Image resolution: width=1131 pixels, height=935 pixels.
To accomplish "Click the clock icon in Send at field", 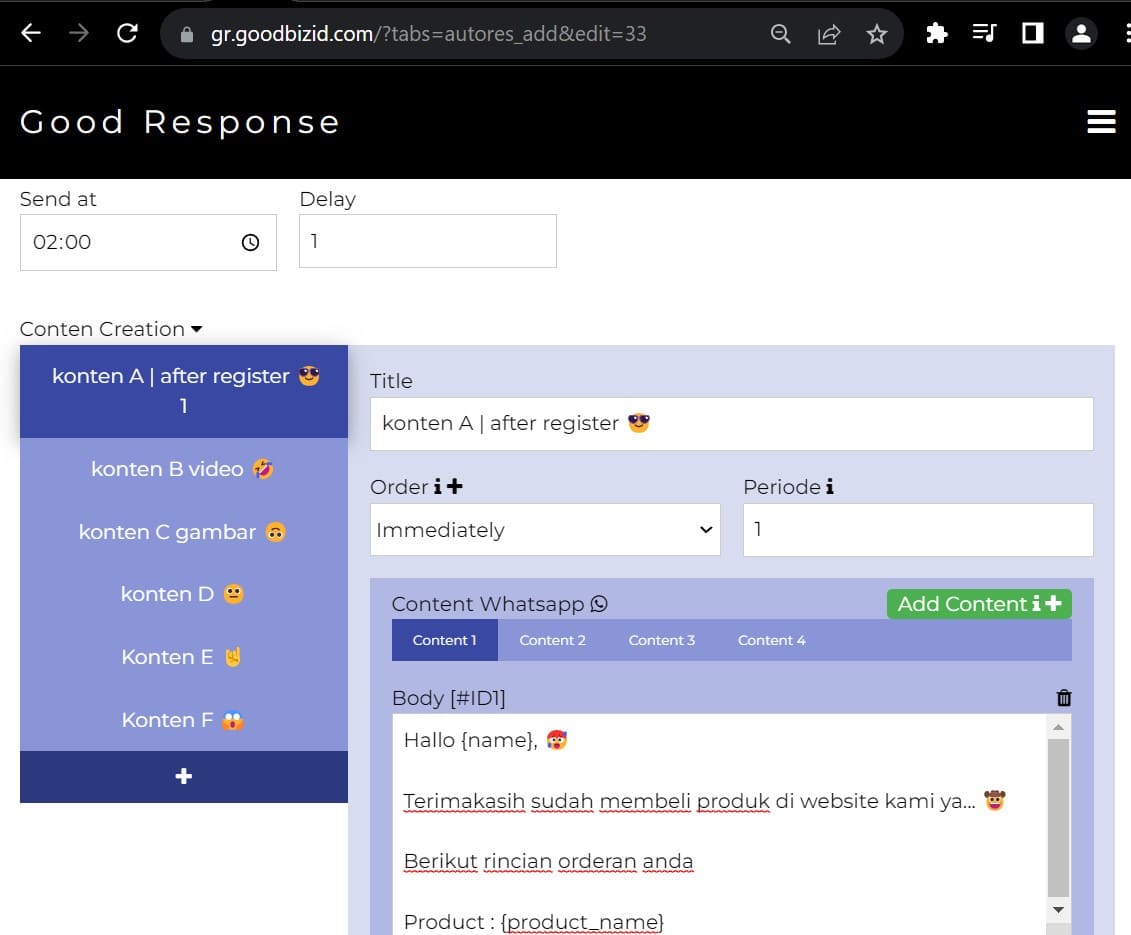I will (250, 243).
